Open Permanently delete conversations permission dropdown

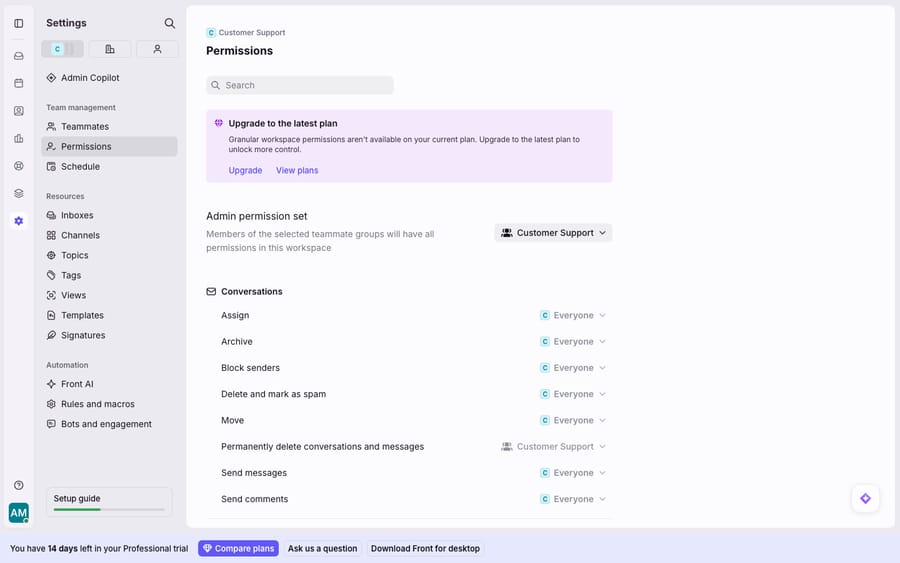pyautogui.click(x=553, y=446)
